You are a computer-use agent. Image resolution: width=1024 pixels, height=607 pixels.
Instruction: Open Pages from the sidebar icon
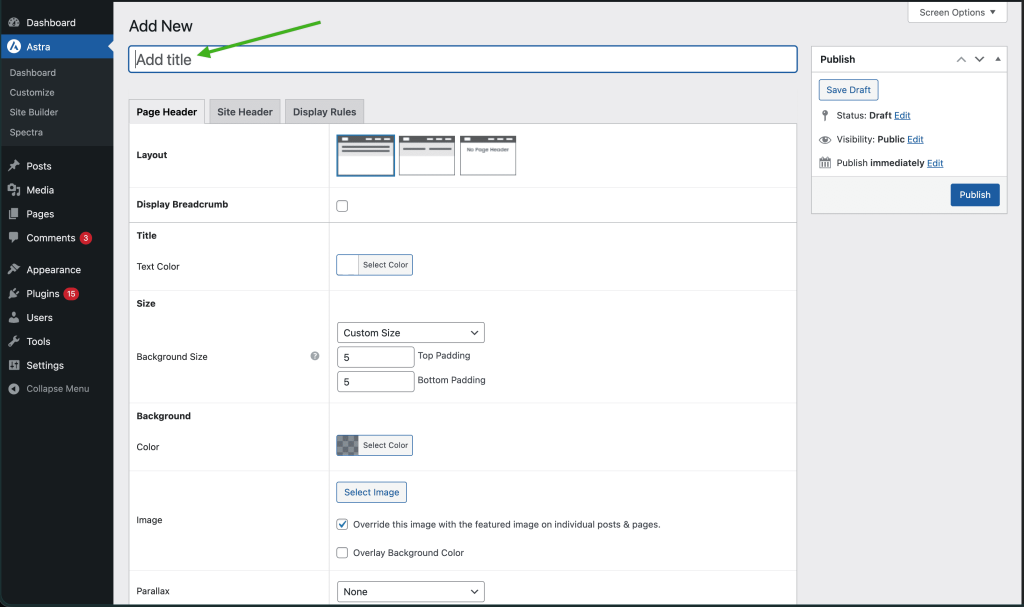14,214
